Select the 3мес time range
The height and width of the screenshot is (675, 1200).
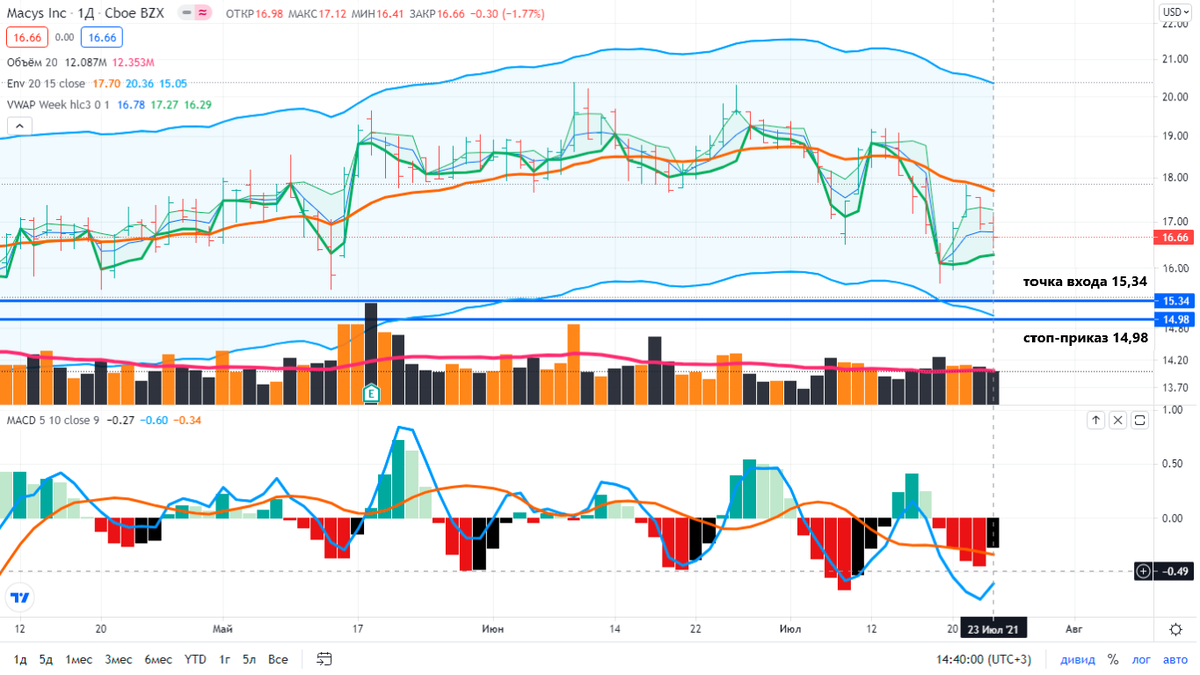[x=118, y=659]
